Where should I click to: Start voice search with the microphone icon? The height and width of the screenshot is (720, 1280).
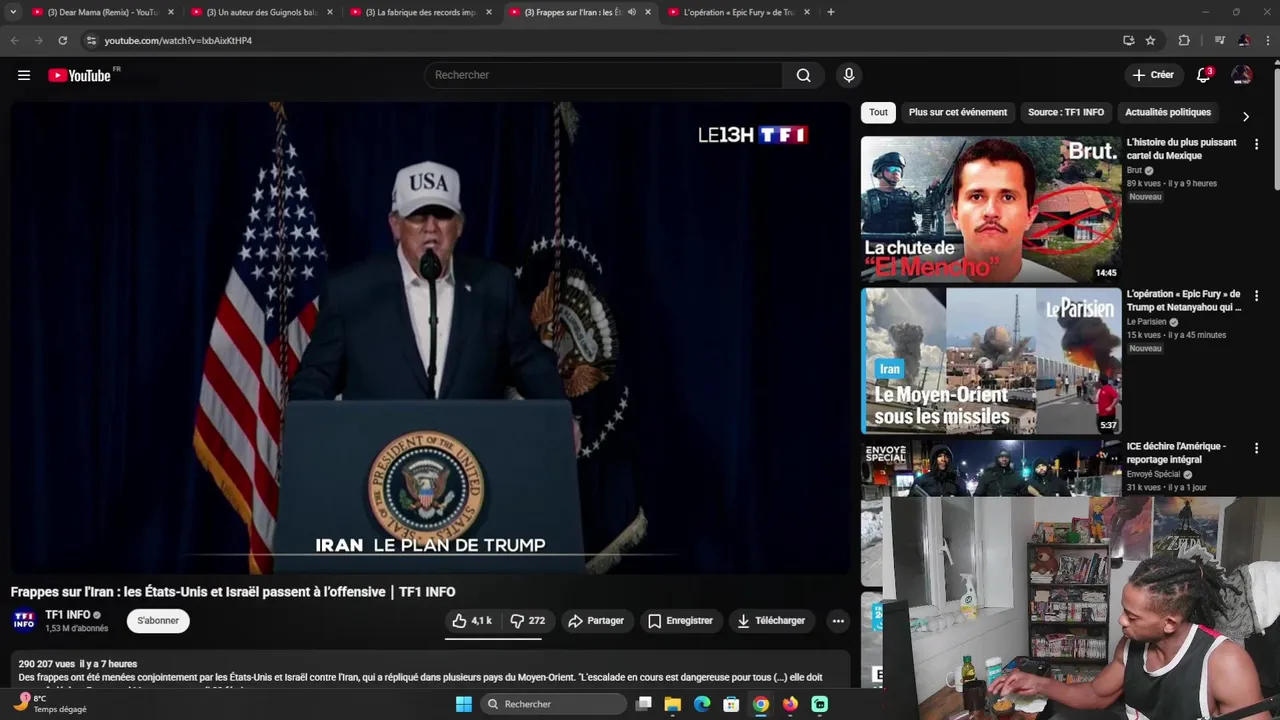849,75
